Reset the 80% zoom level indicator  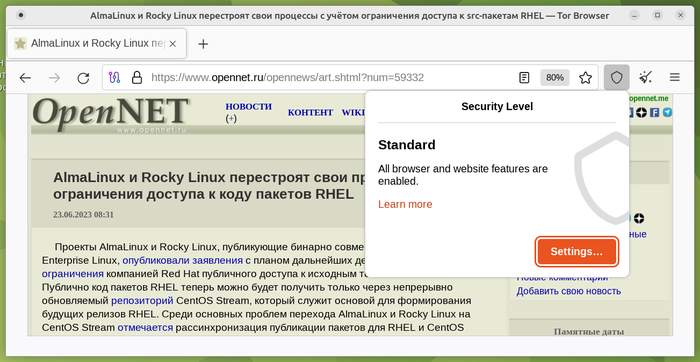click(x=555, y=78)
